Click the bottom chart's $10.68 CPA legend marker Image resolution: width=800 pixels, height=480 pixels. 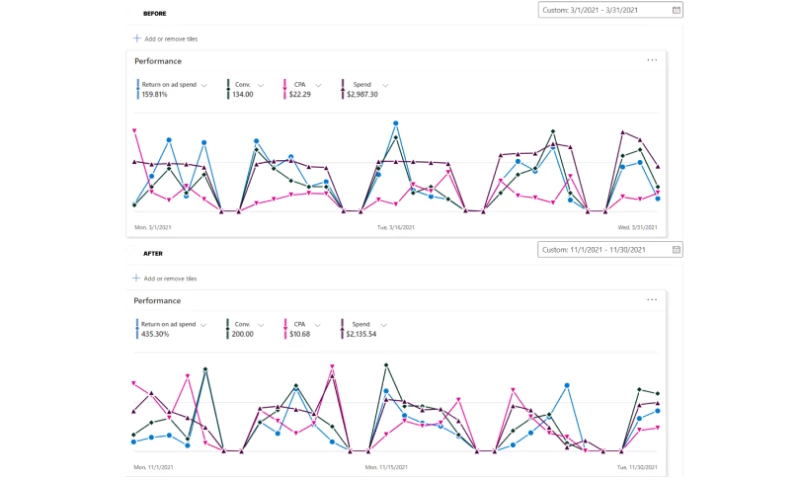[x=286, y=328]
